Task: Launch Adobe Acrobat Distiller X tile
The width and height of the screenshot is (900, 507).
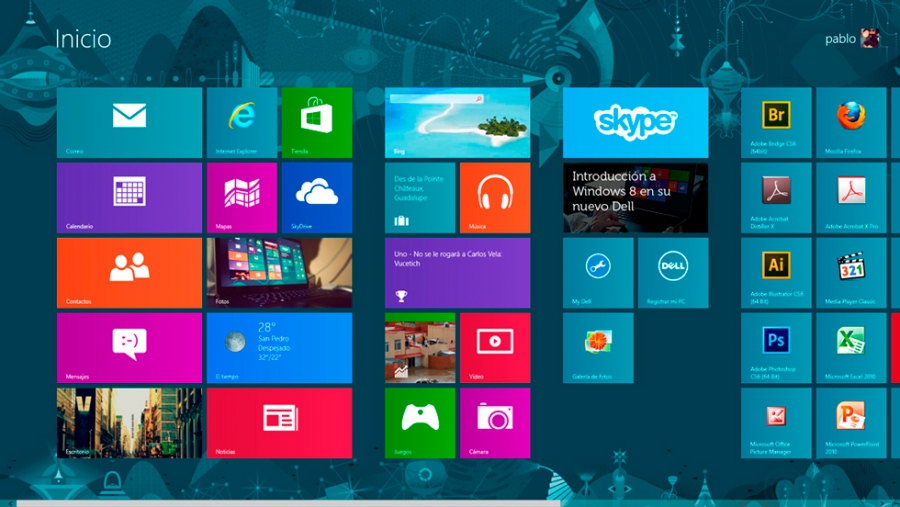Action: coord(776,198)
